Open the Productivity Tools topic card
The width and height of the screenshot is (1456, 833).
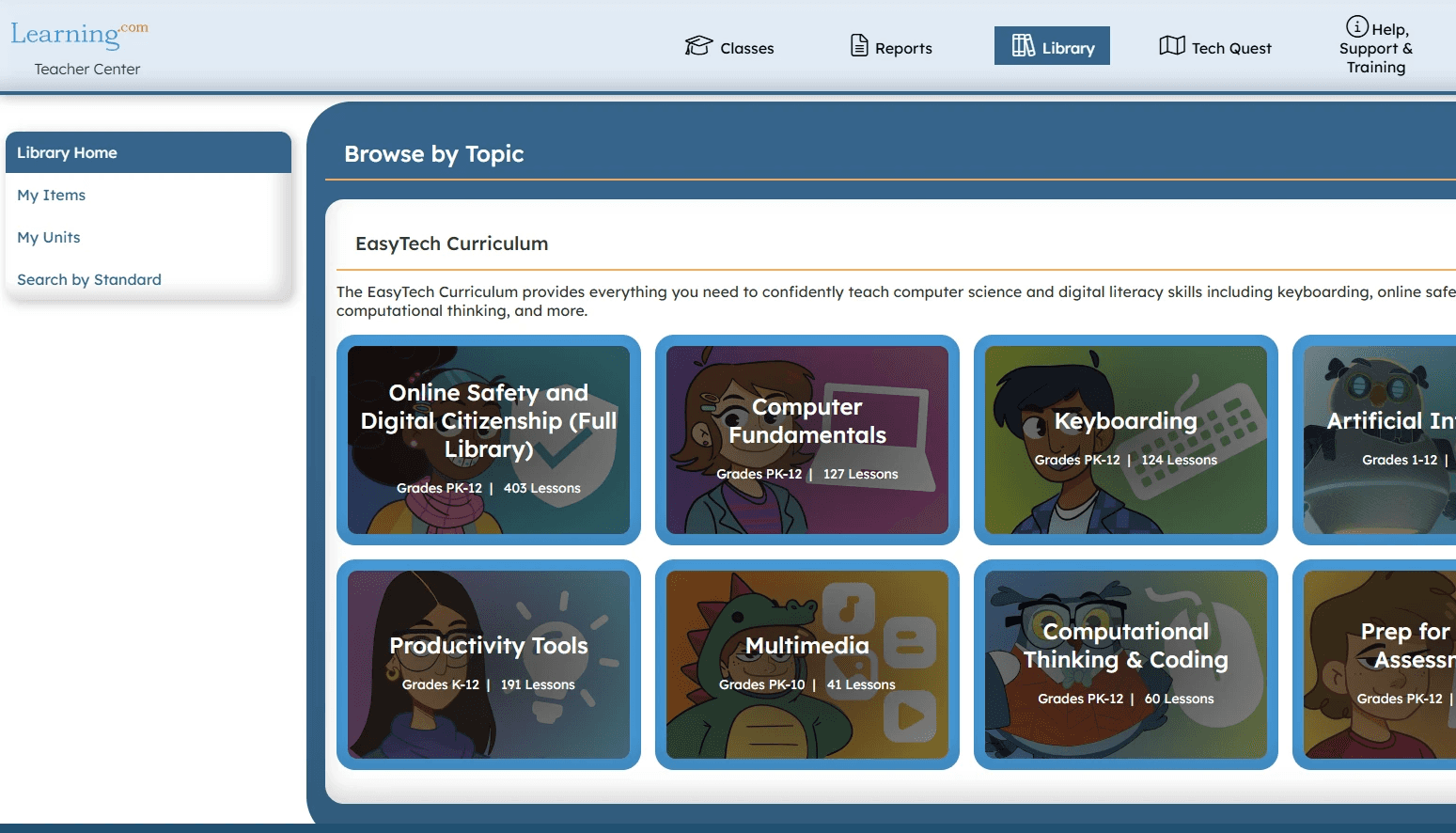tap(489, 665)
